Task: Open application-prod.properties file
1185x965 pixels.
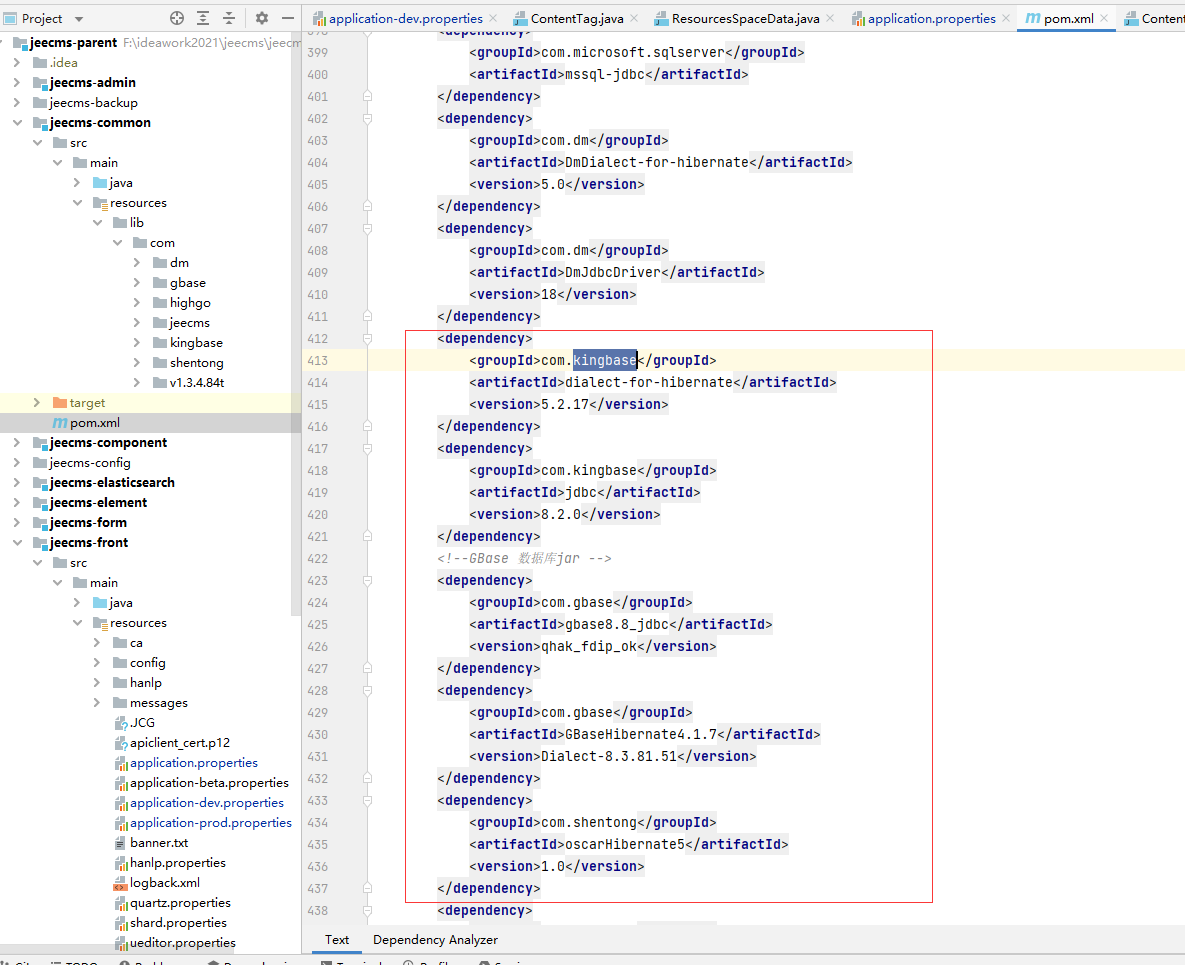Action: tap(210, 823)
